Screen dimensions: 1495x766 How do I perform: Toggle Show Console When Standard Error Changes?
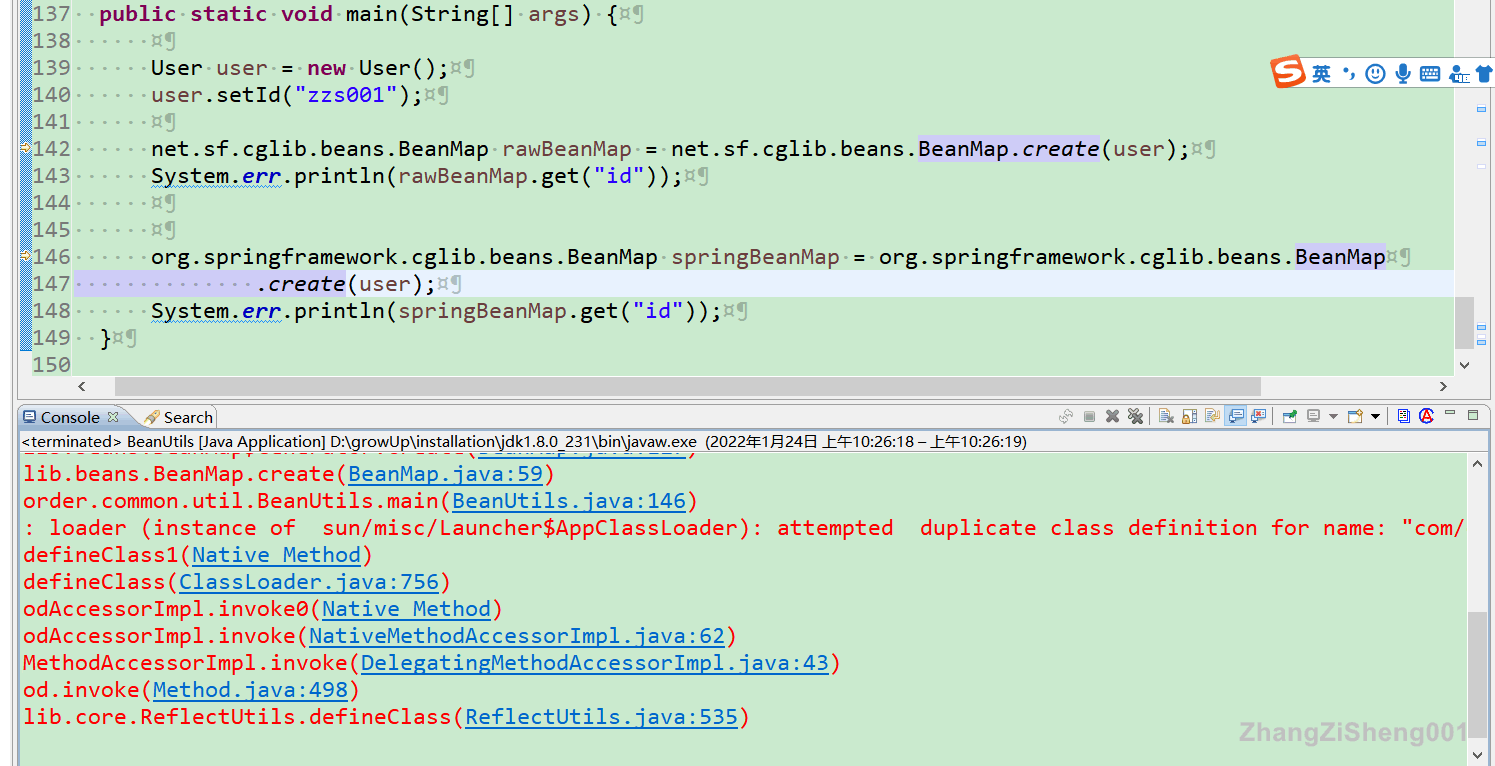[x=1257, y=416]
